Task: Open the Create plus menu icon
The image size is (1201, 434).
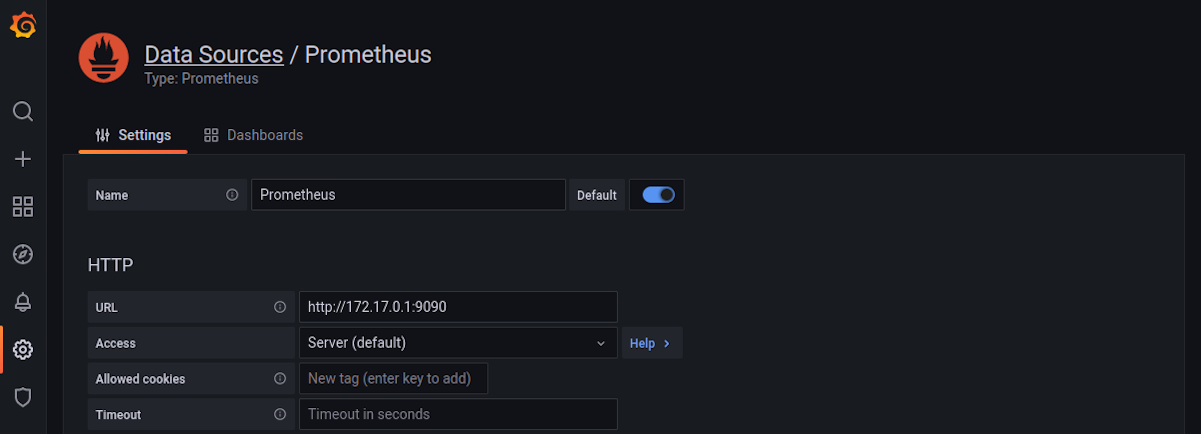Action: 23,159
